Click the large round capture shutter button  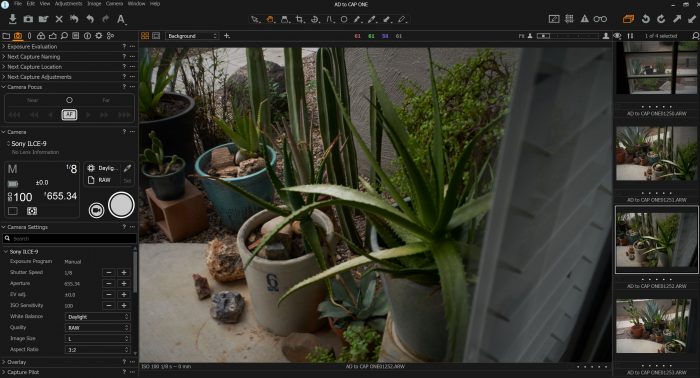pyautogui.click(x=121, y=205)
